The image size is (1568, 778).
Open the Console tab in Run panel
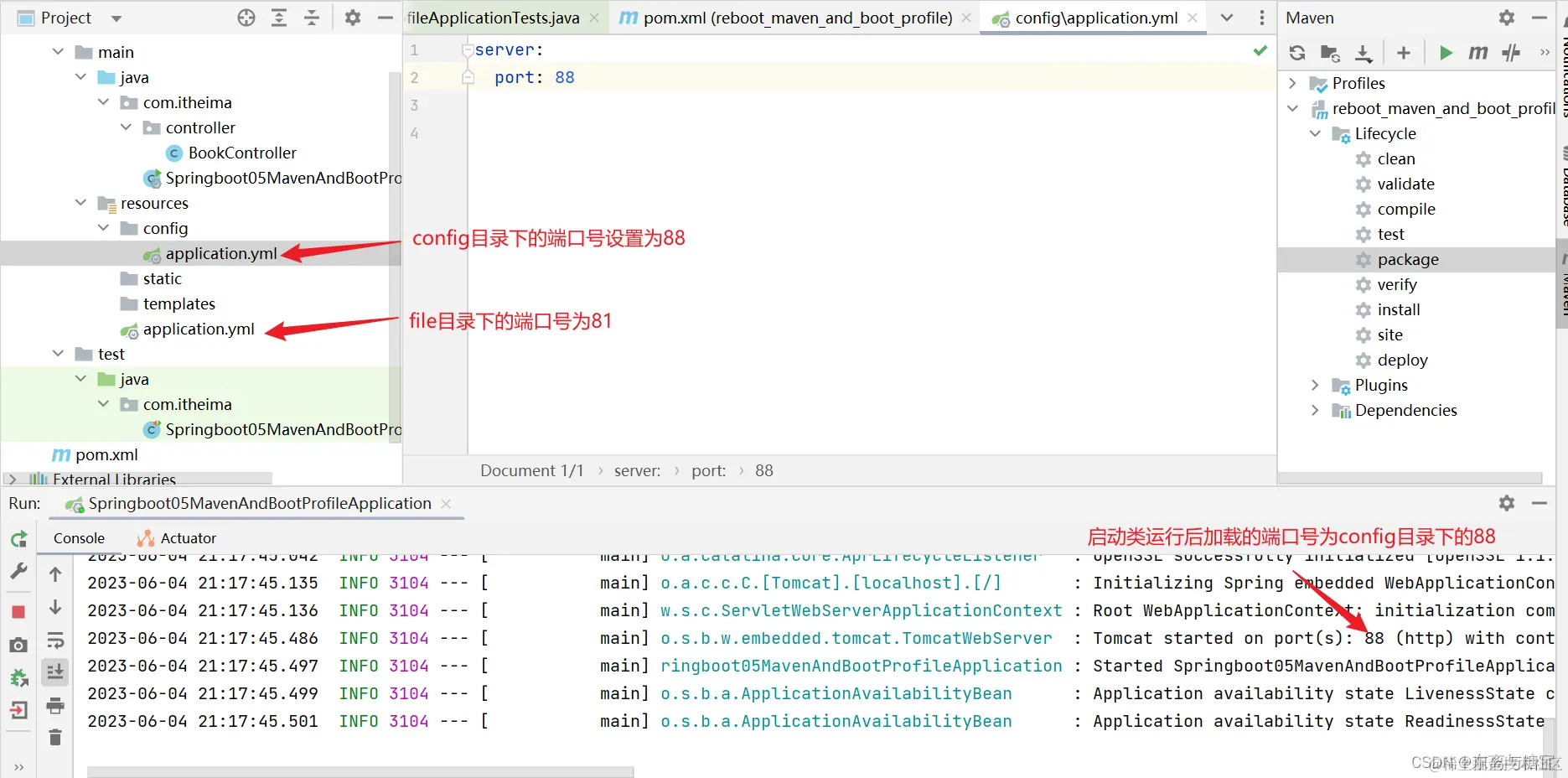pos(79,538)
